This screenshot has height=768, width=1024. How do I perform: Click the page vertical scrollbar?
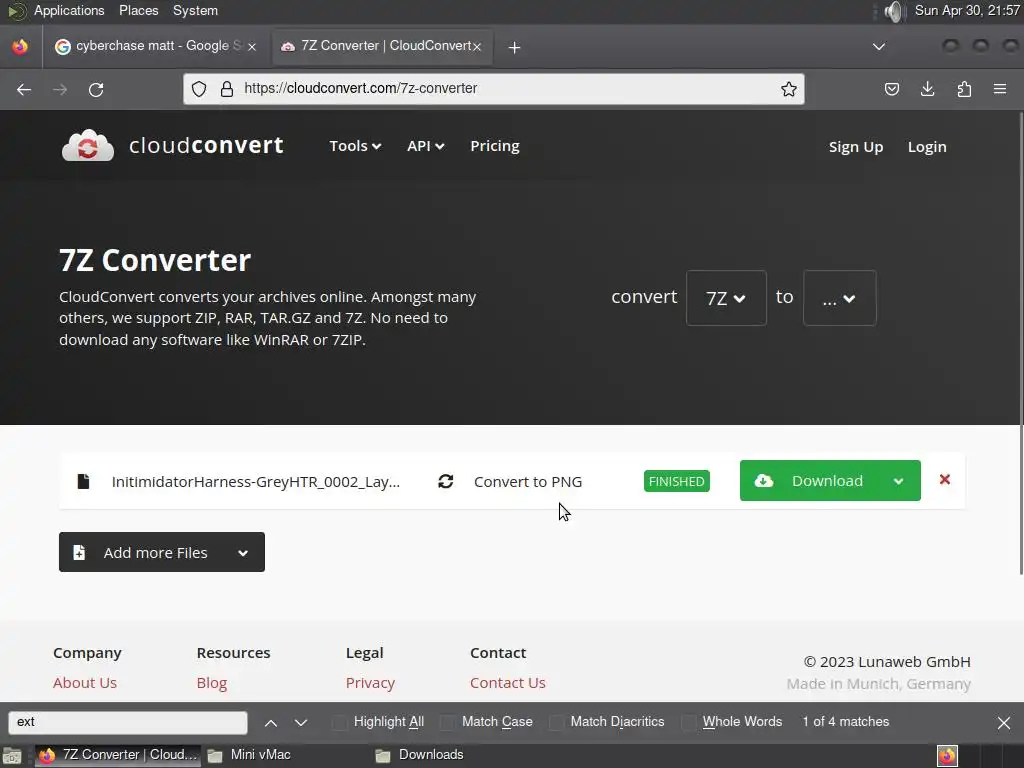click(1021, 343)
